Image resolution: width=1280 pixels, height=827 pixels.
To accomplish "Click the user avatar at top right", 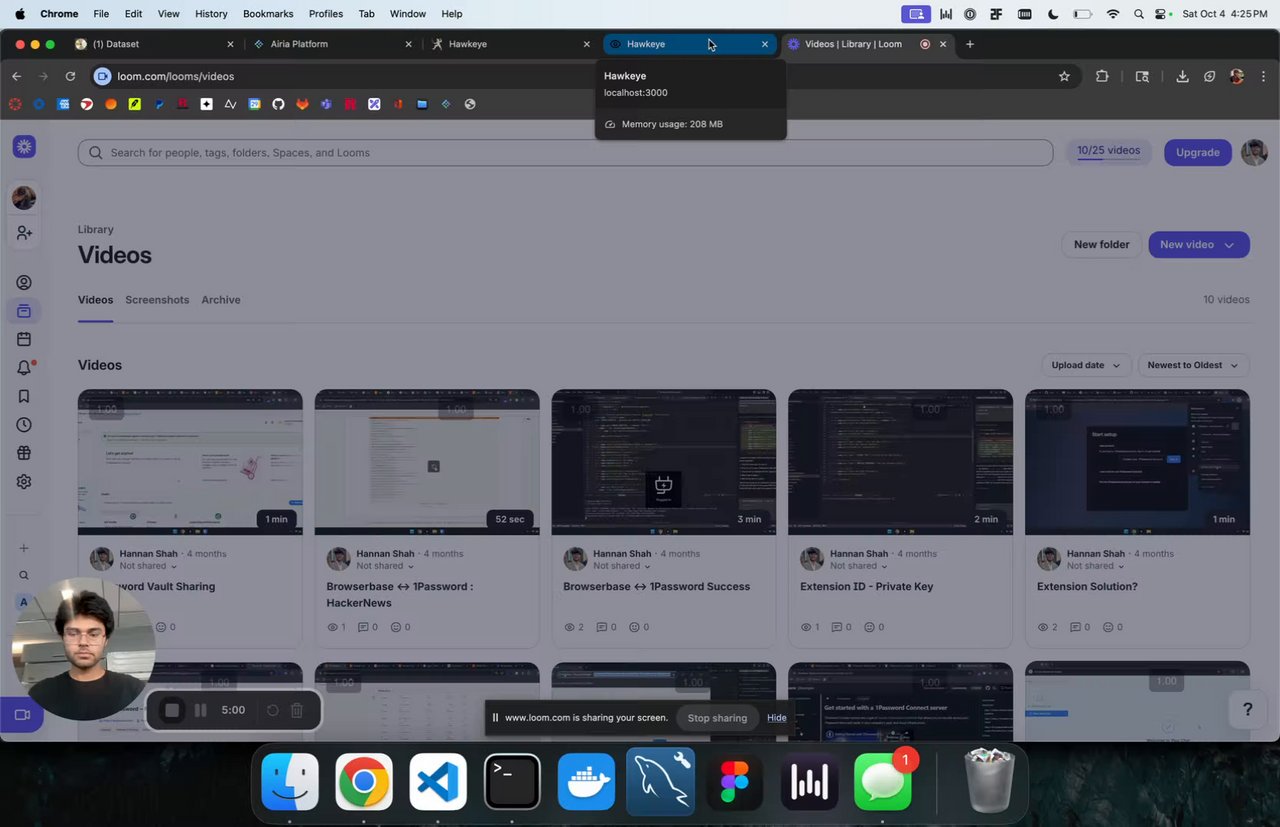I will (x=1254, y=152).
